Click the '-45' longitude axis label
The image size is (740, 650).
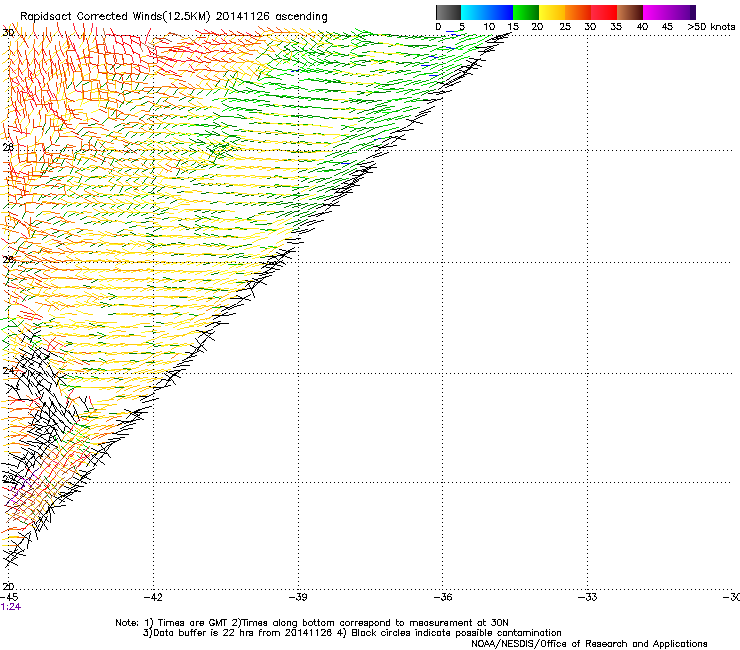[9, 597]
